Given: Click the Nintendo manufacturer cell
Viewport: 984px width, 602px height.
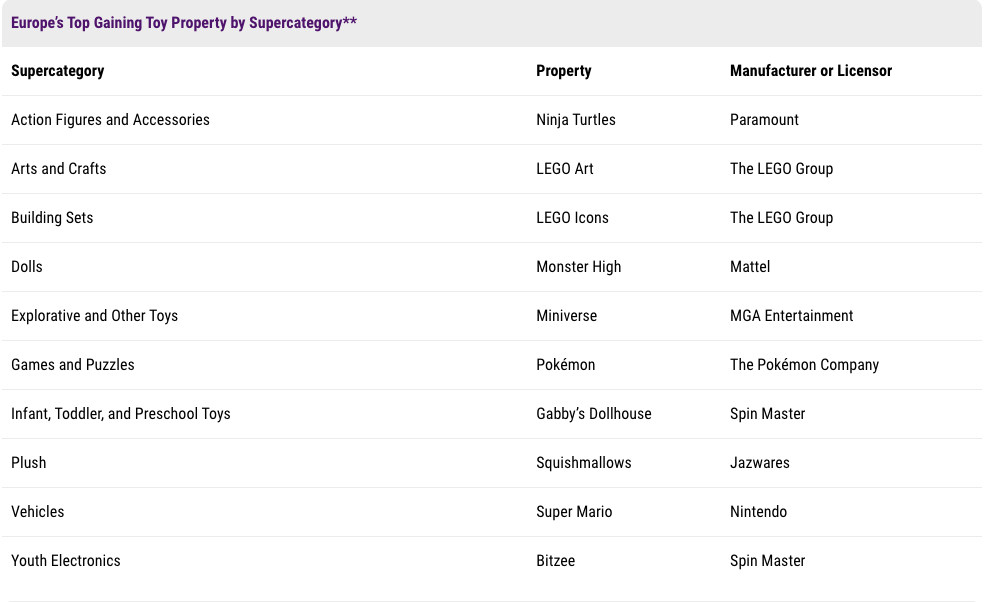Looking at the screenshot, I should (758, 512).
